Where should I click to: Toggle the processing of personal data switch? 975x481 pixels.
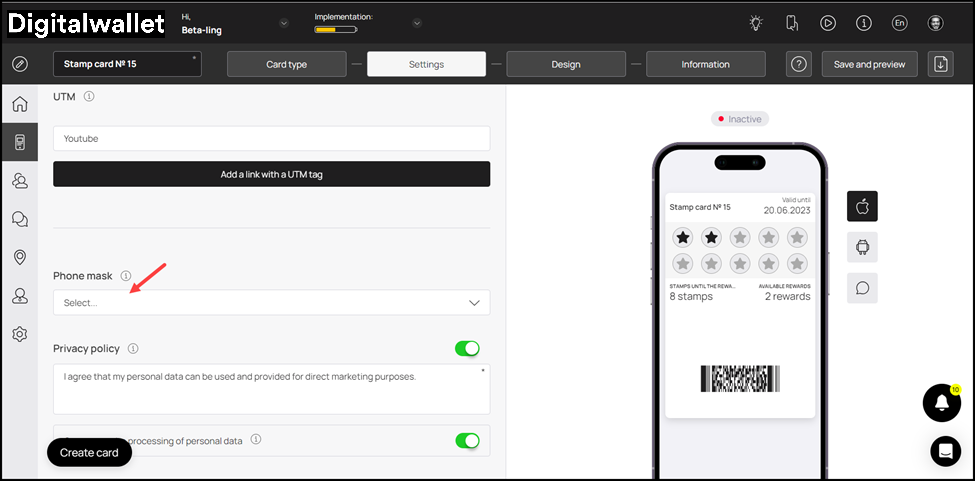[467, 440]
